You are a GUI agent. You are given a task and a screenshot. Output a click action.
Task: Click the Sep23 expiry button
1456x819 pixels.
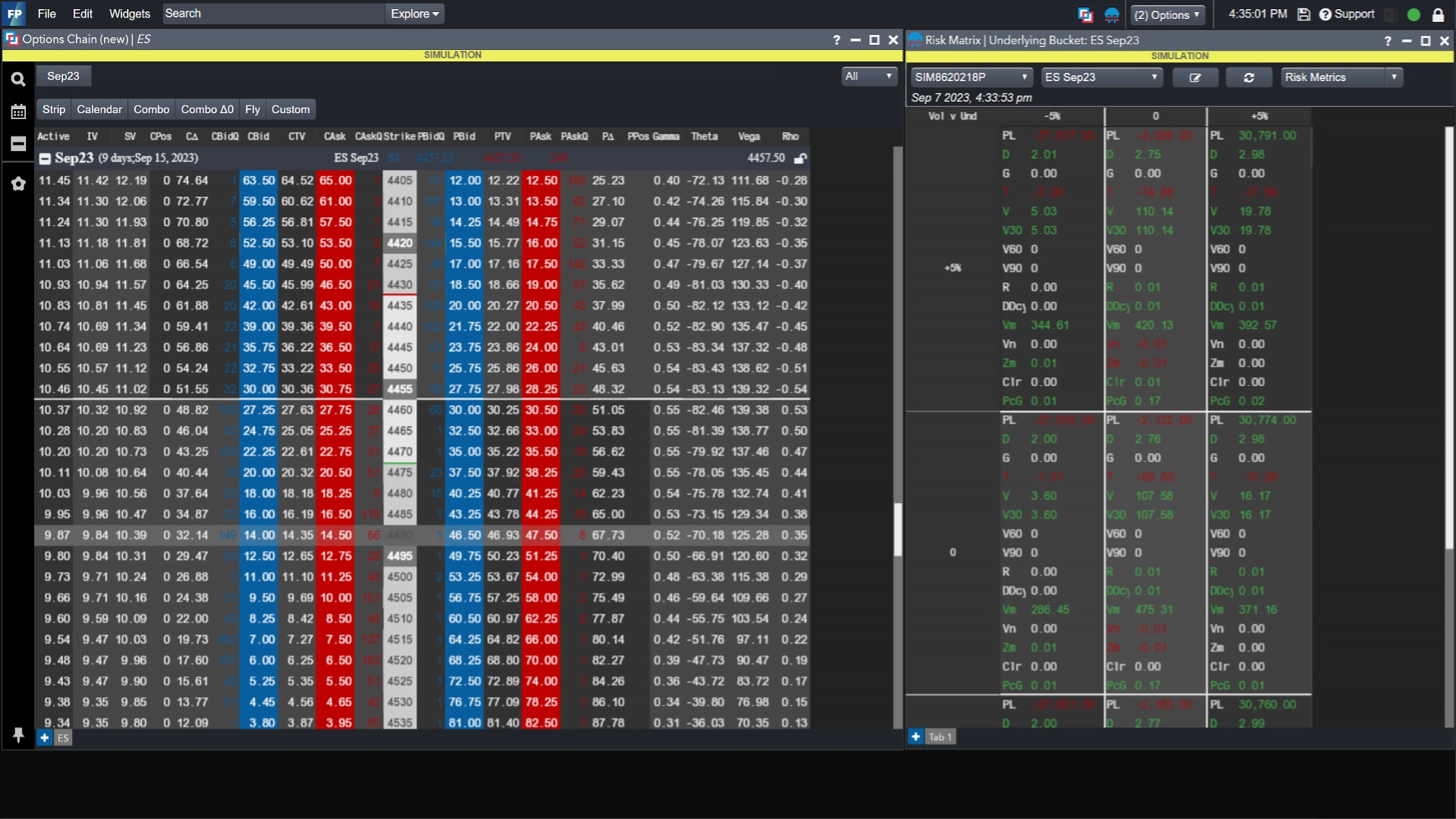(x=63, y=76)
